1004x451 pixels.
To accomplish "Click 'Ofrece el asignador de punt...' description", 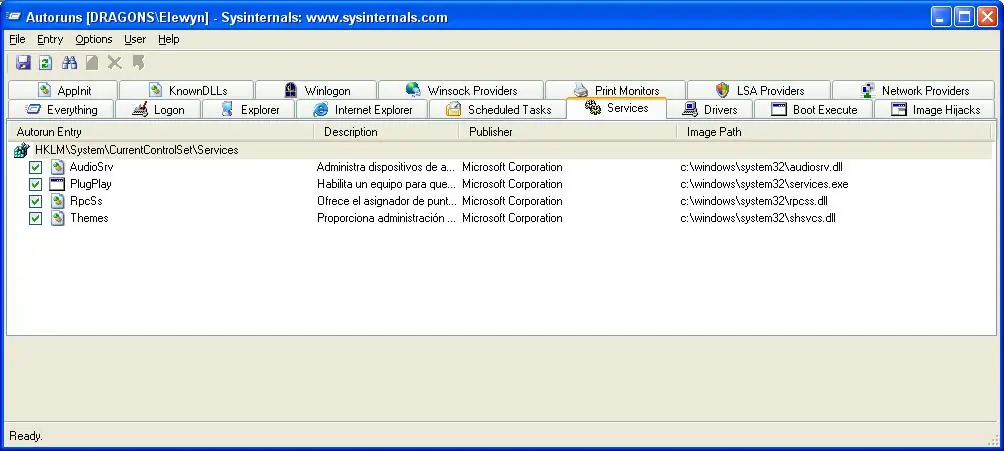I will click(387, 201).
